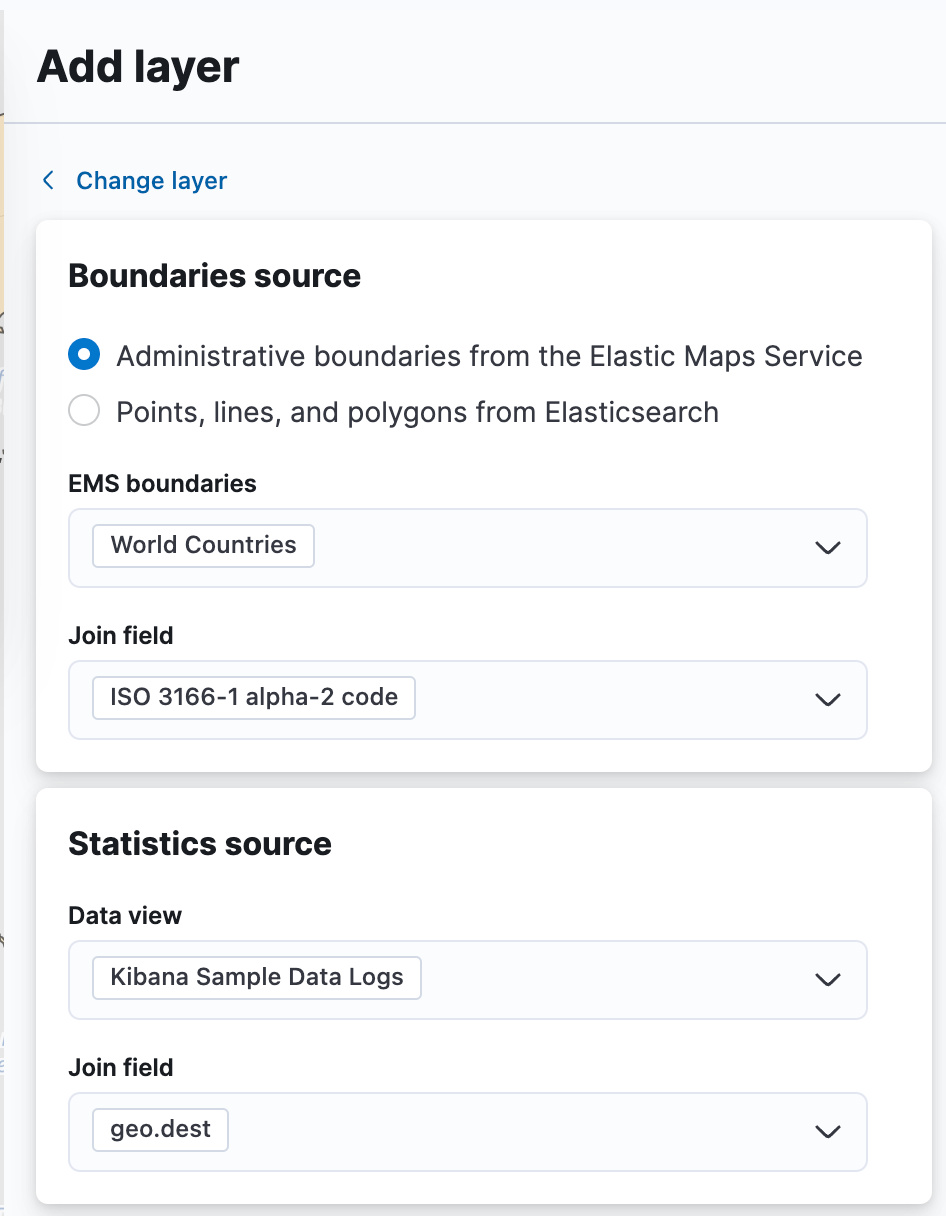Click the "Data view" field label
Image resolution: width=946 pixels, height=1216 pixels.
pyautogui.click(x=125, y=916)
